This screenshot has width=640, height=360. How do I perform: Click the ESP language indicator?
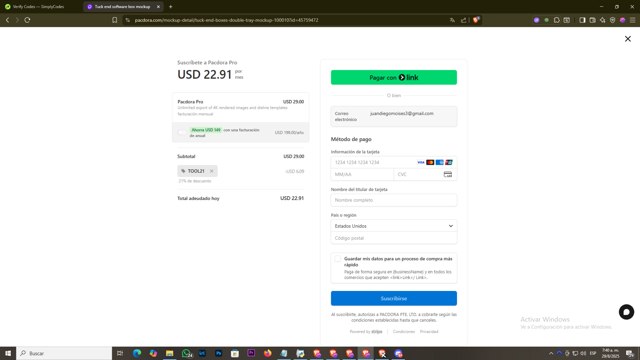[x=593, y=353]
